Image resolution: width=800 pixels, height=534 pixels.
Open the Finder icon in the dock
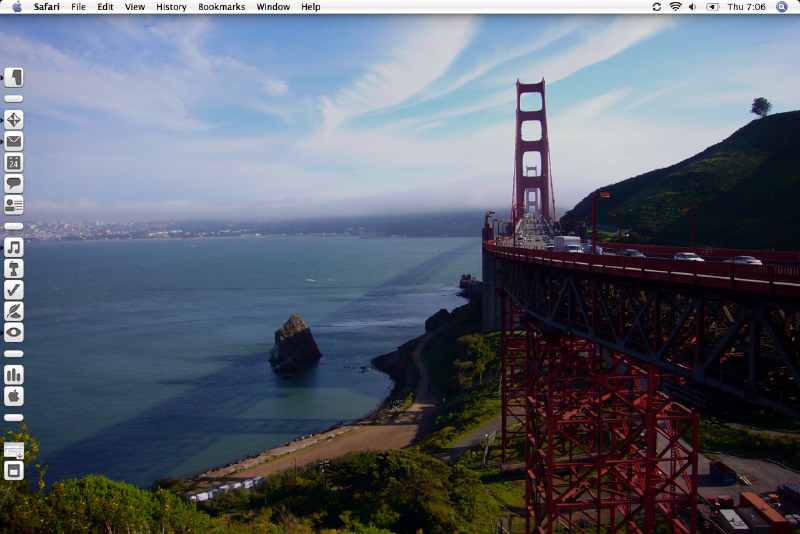[x=14, y=78]
